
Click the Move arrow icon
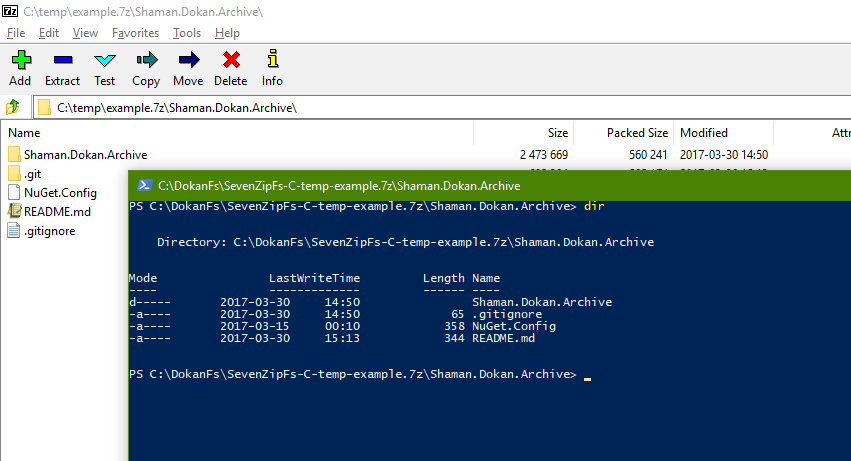(x=189, y=60)
